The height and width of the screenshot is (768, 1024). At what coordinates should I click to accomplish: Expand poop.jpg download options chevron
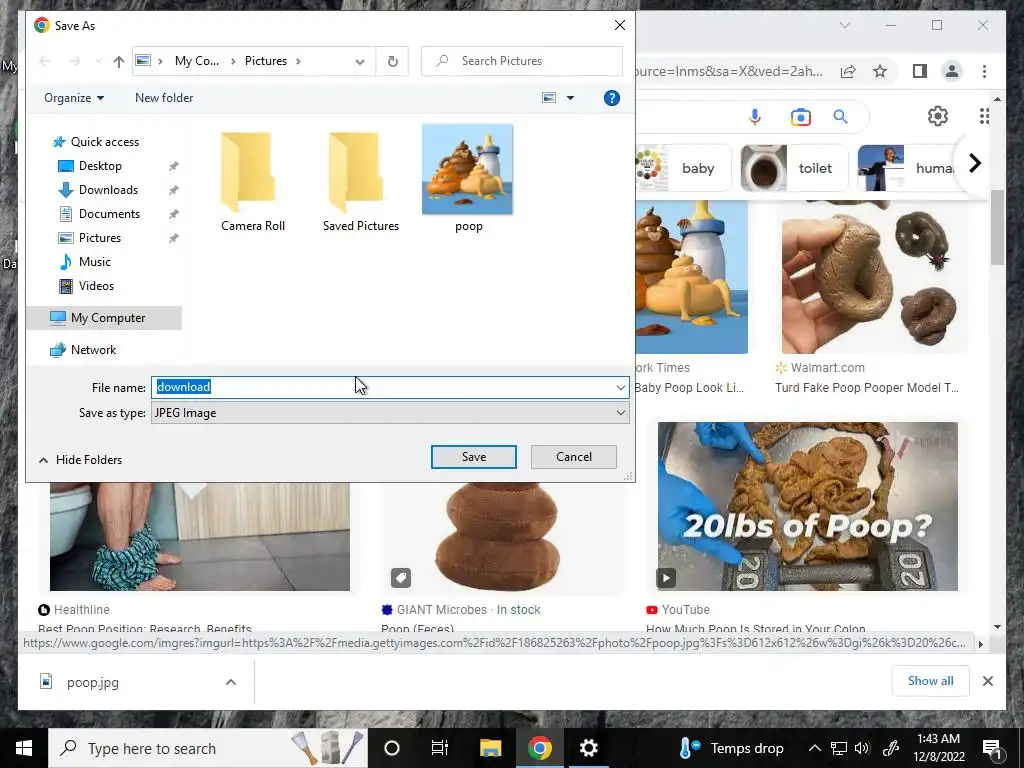click(231, 682)
